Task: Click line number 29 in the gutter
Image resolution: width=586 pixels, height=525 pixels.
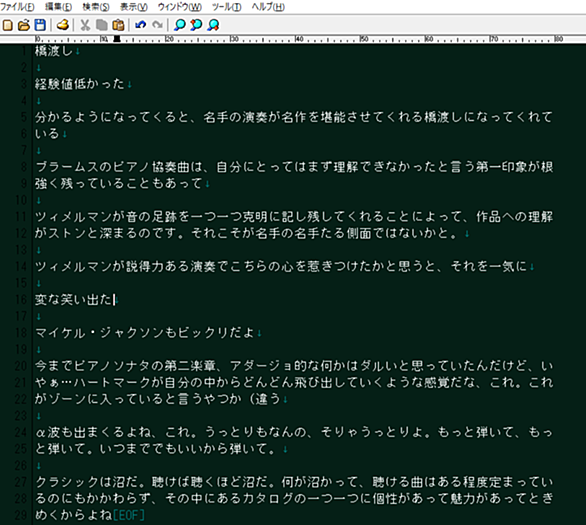Action: click(x=21, y=515)
